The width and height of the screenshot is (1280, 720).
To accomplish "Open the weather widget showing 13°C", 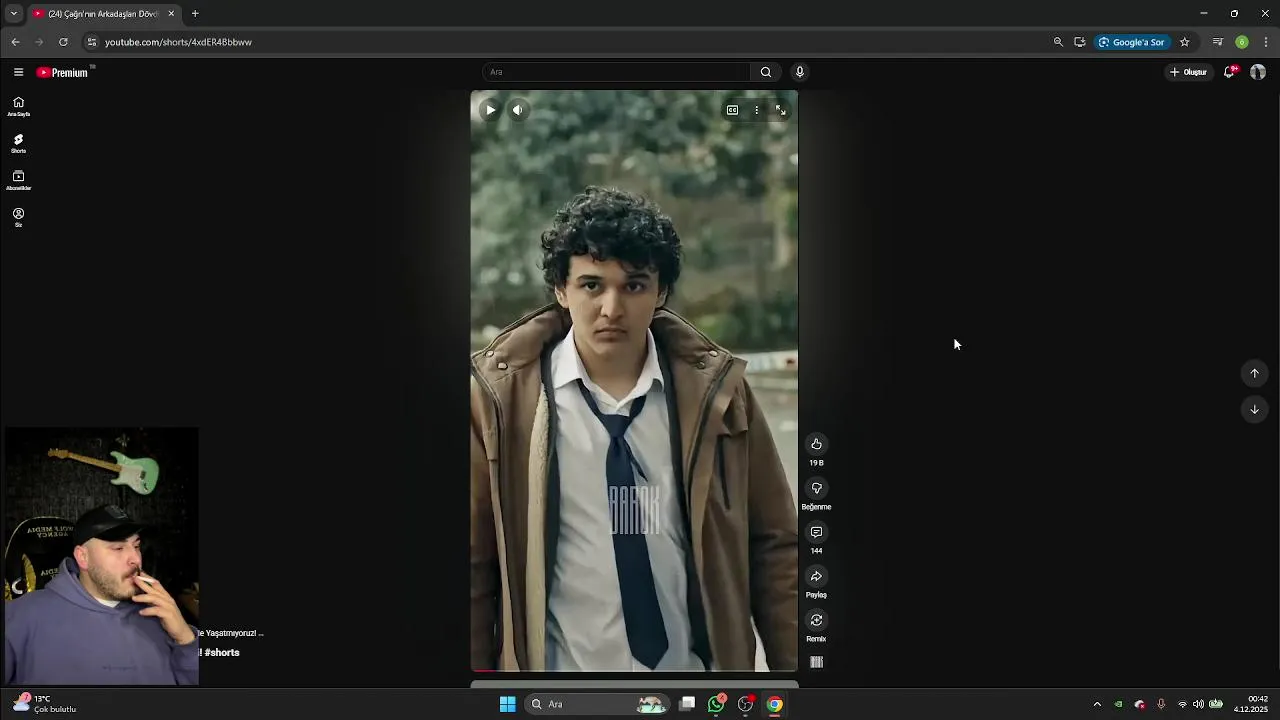I will (x=45, y=704).
